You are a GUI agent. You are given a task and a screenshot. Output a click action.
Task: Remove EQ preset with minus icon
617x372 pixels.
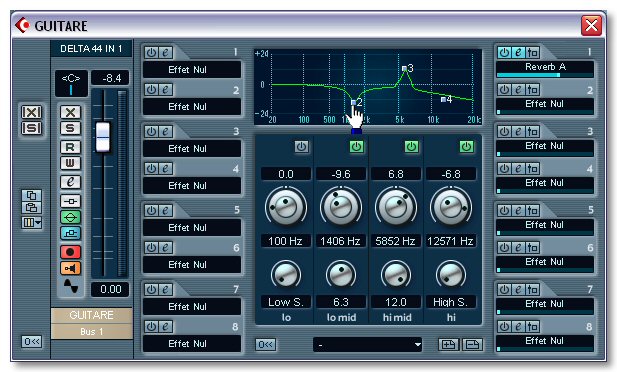point(472,345)
